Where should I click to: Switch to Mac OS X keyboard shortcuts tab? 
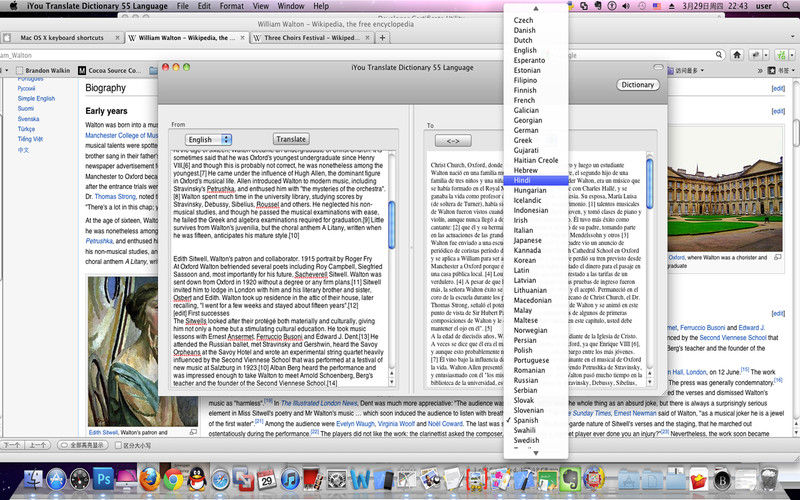tap(62, 38)
